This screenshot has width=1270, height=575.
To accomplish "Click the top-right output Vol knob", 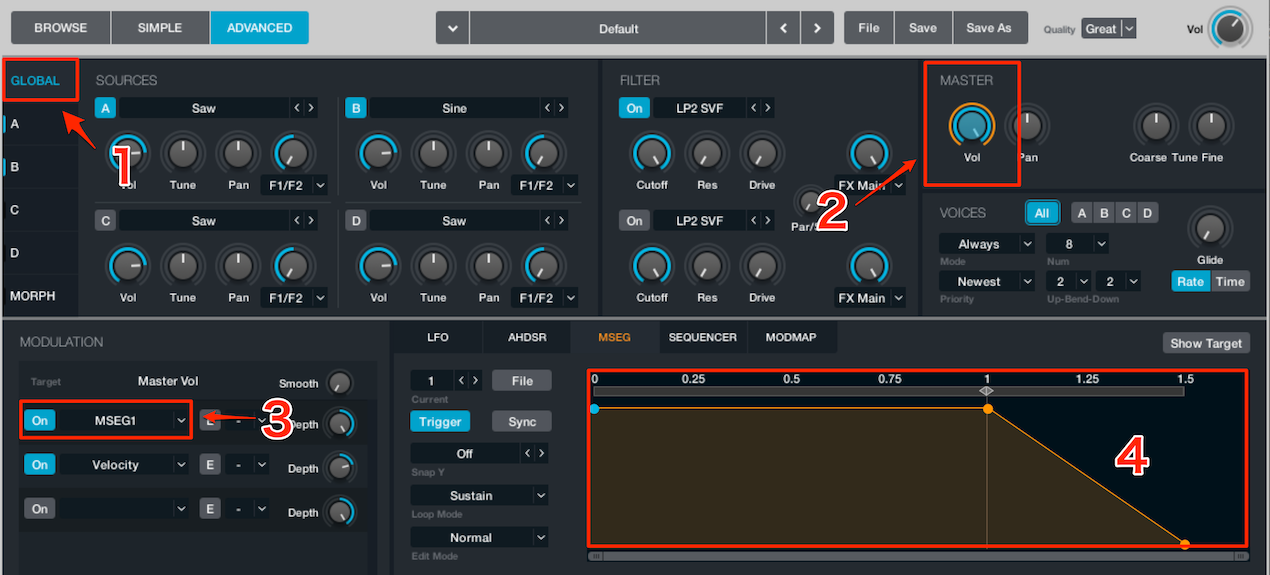I will coord(1230,29).
